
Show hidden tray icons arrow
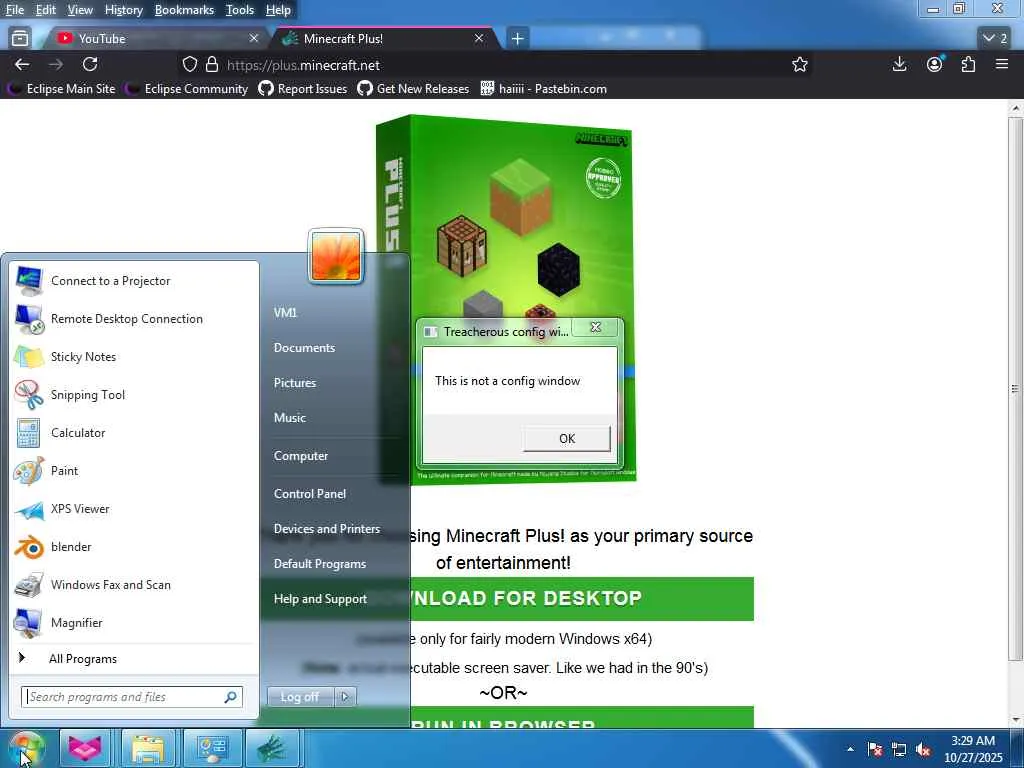coord(850,749)
